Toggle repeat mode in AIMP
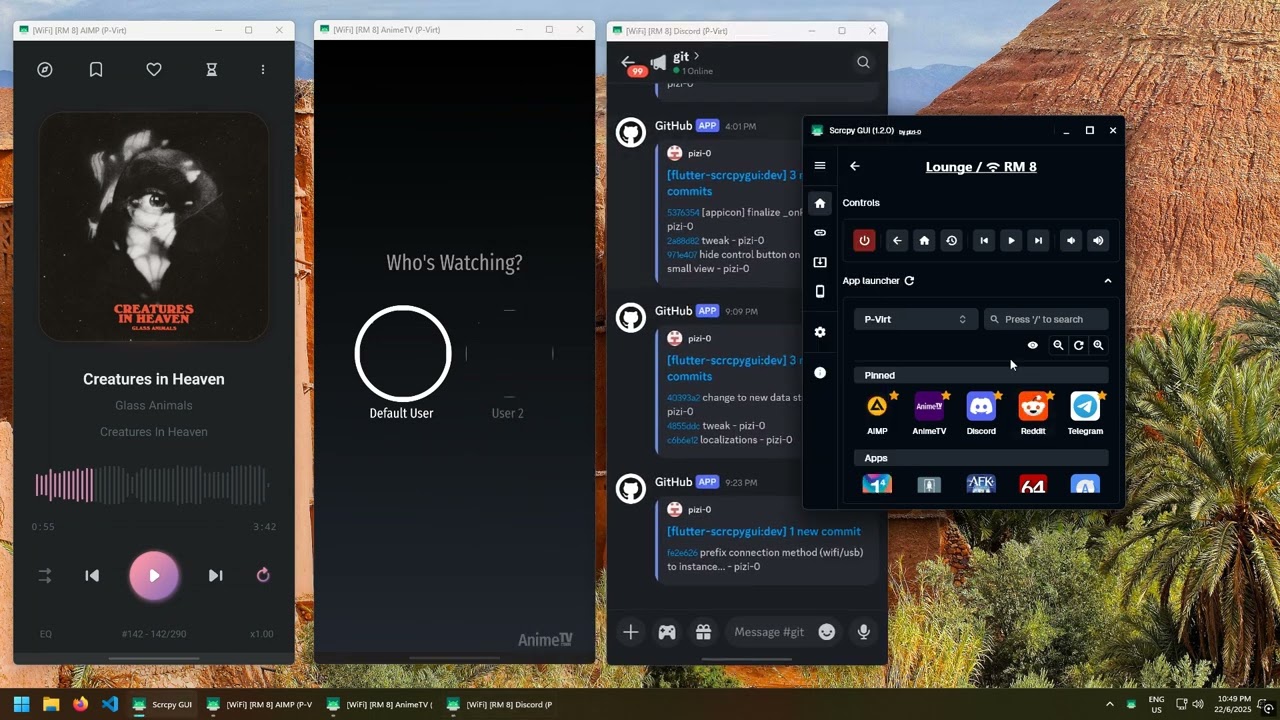This screenshot has height=720, width=1280. click(x=263, y=575)
